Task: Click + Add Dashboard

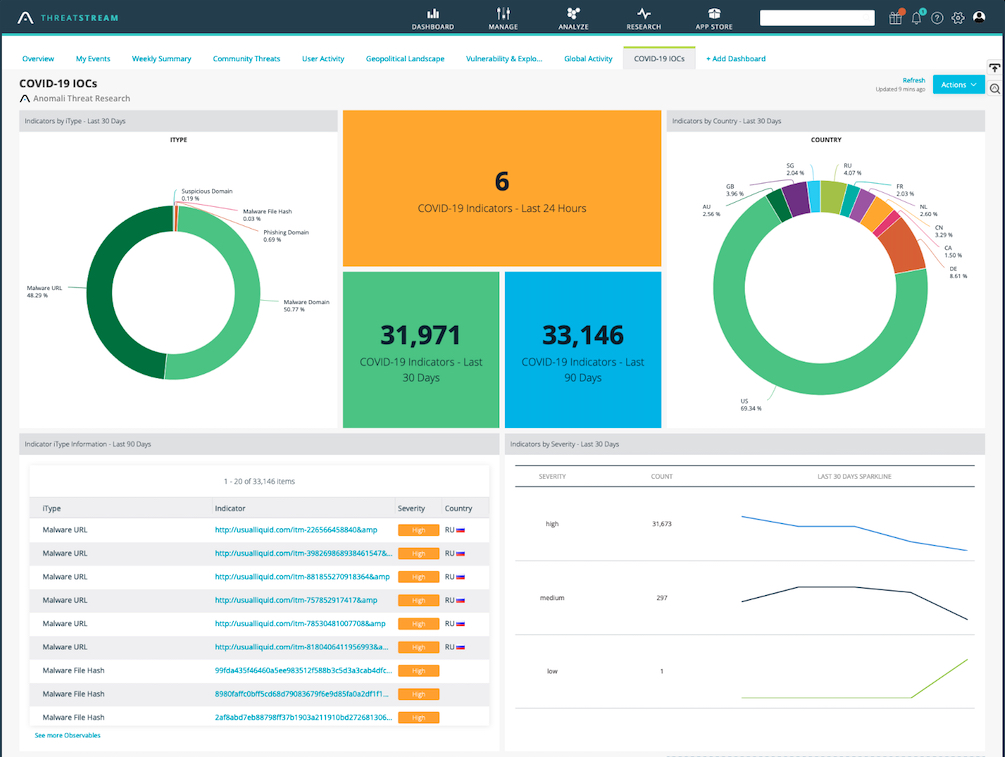Action: tap(735, 59)
